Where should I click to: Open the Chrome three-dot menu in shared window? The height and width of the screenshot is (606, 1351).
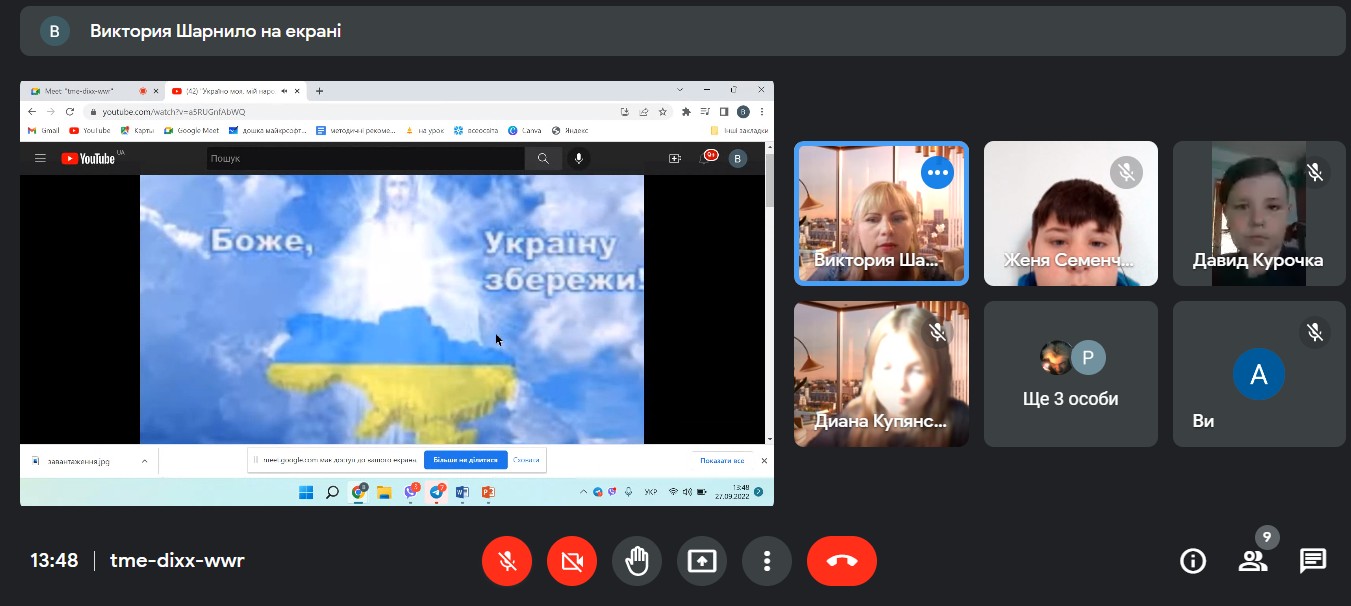(763, 111)
